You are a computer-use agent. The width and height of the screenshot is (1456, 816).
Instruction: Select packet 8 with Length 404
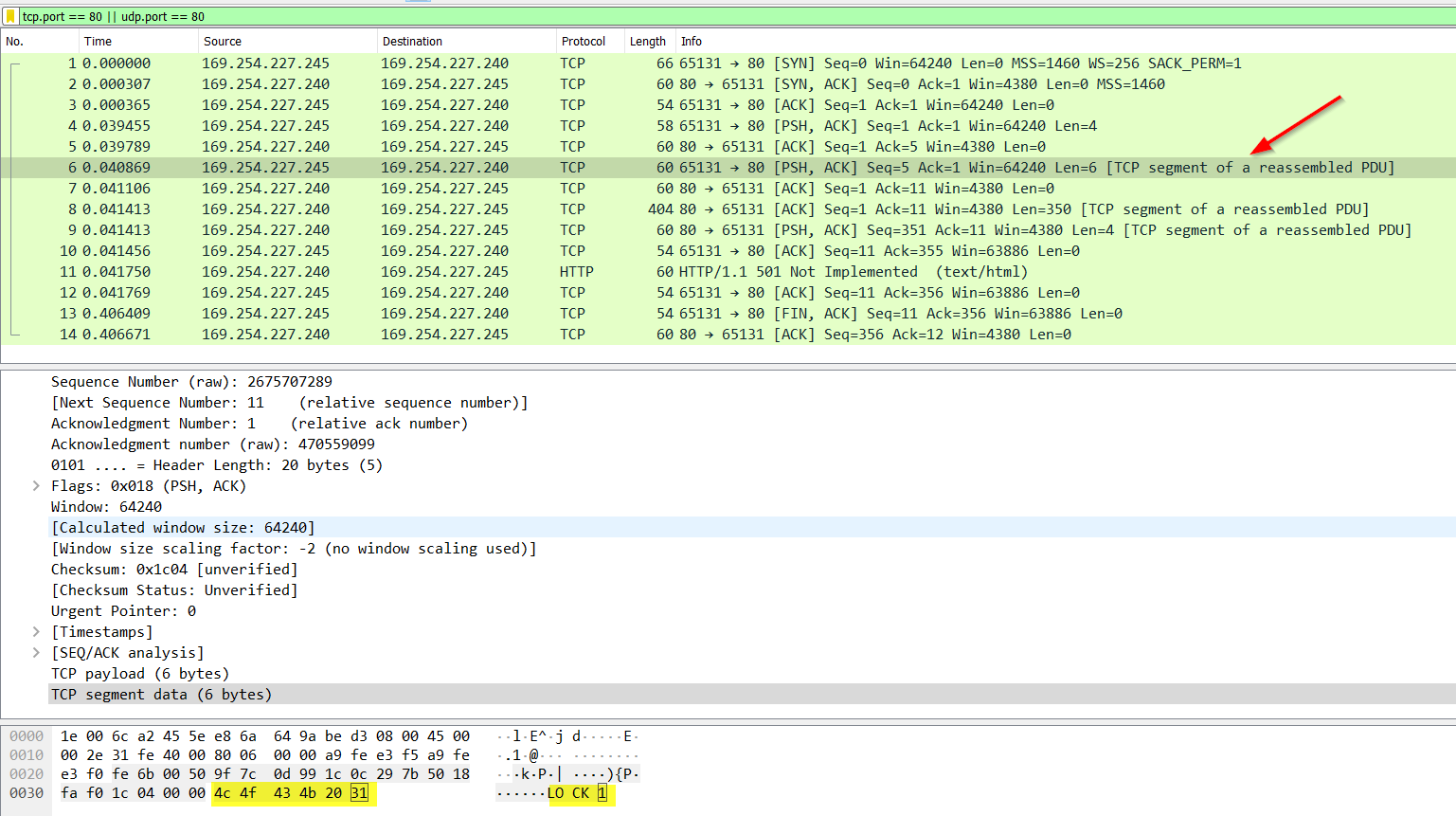pyautogui.click(x=728, y=209)
